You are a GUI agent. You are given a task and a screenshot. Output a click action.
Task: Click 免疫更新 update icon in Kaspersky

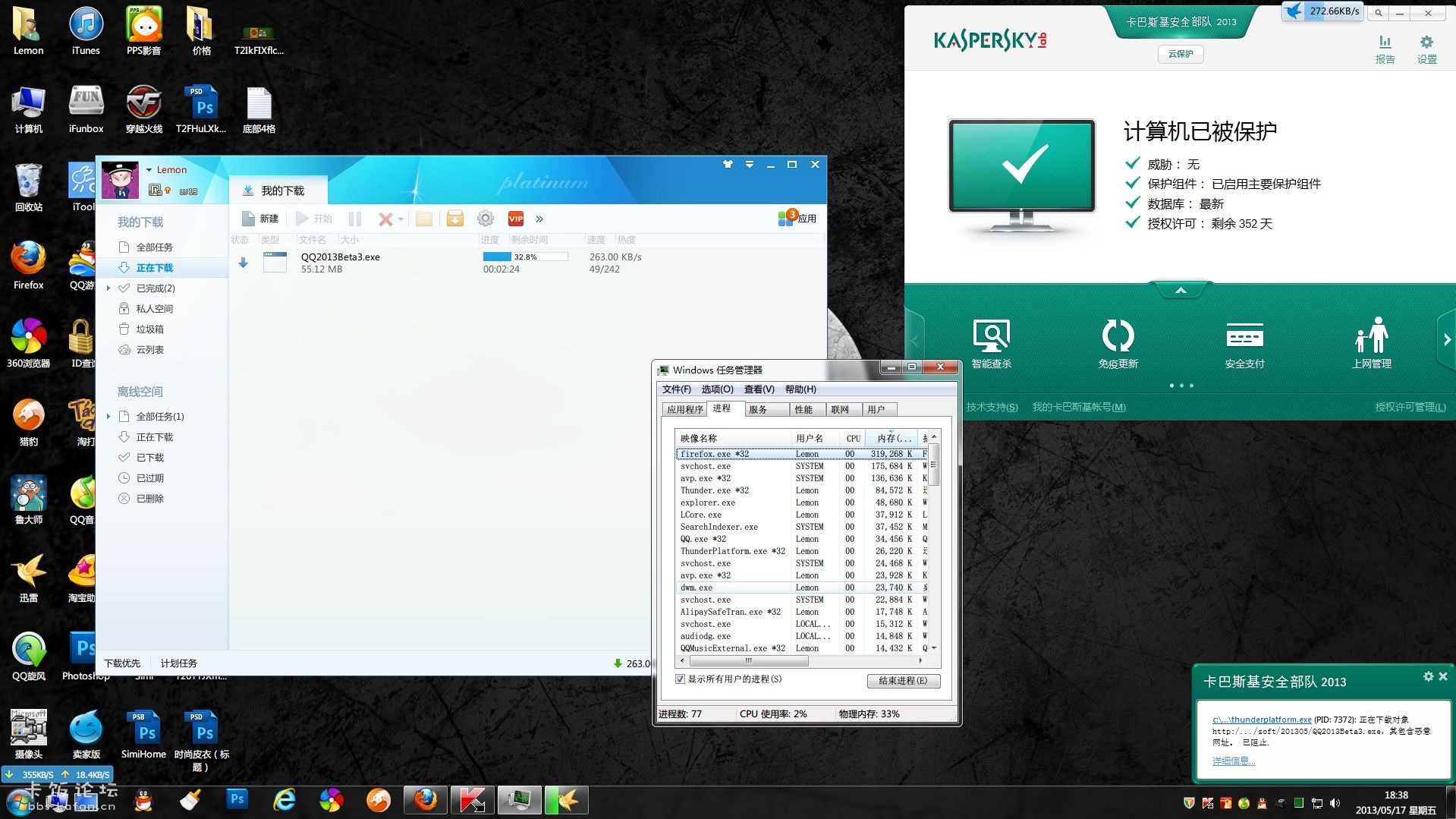tap(1118, 344)
